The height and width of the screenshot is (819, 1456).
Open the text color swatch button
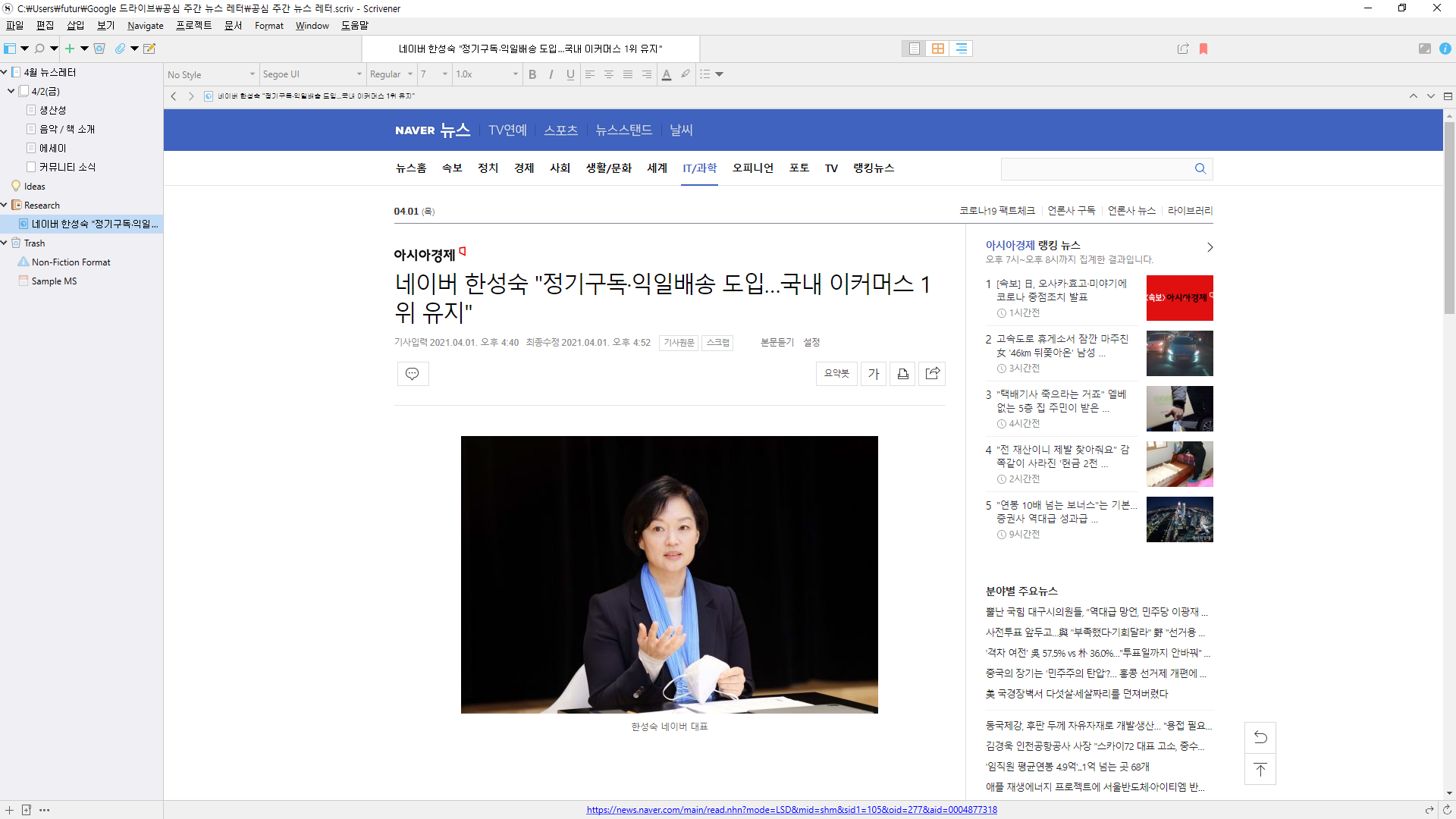tap(667, 74)
